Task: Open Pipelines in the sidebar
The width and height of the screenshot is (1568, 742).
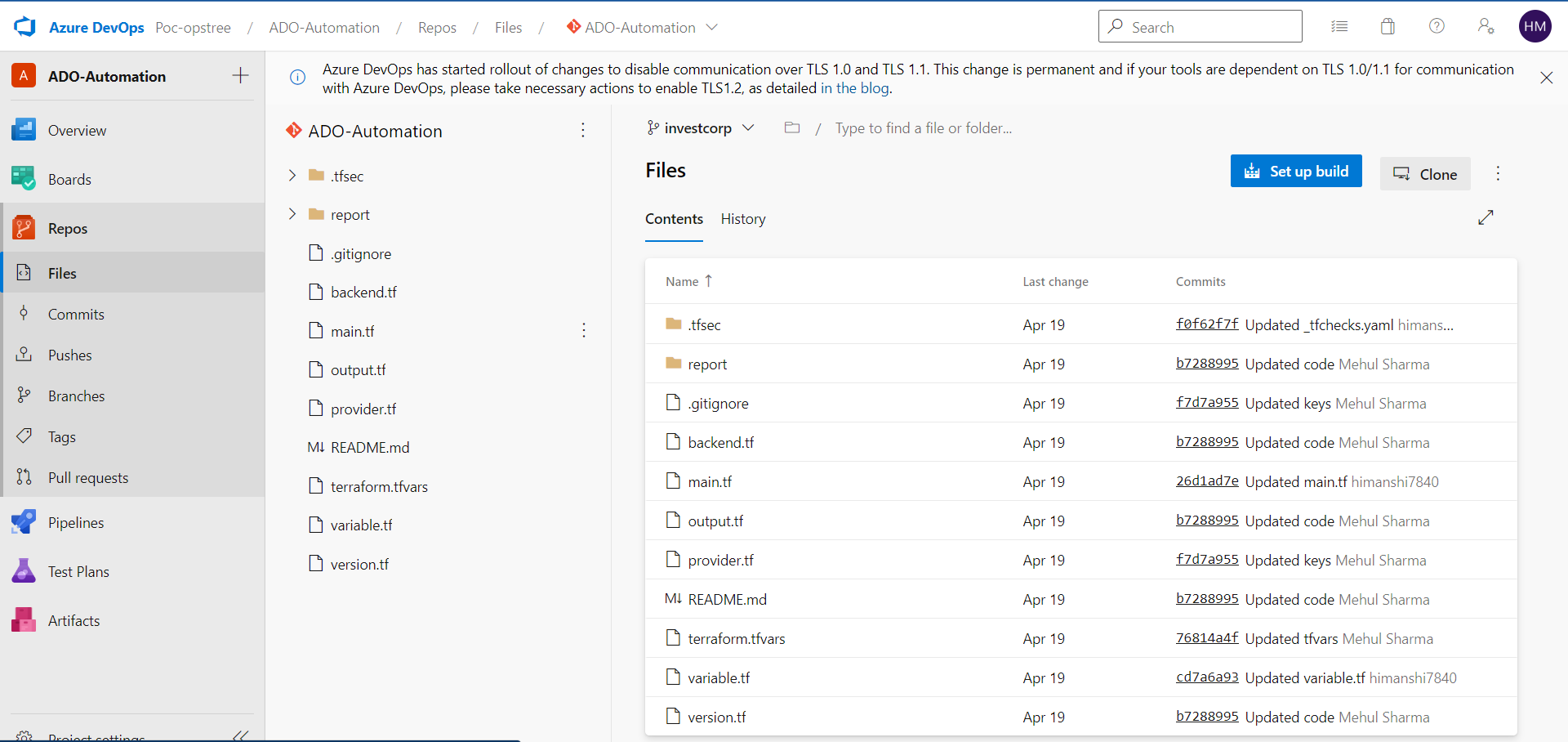Action: [132, 522]
